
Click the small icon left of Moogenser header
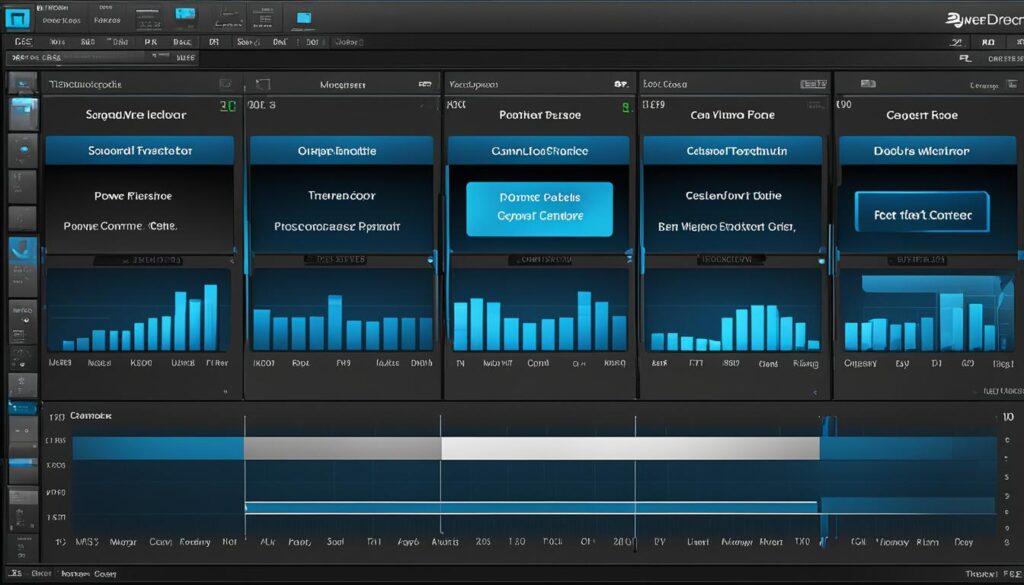(x=262, y=85)
